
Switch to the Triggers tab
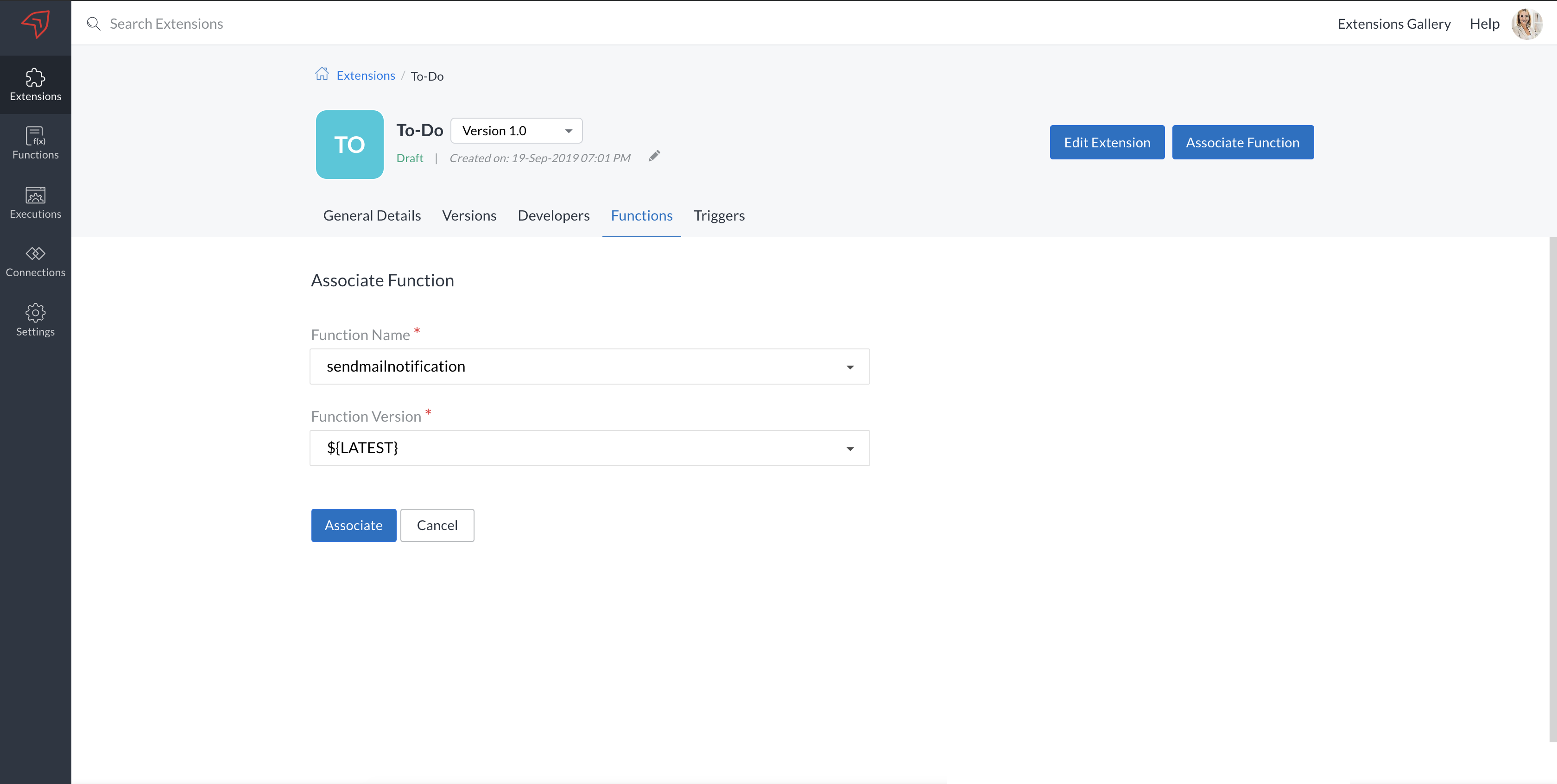pyautogui.click(x=719, y=216)
